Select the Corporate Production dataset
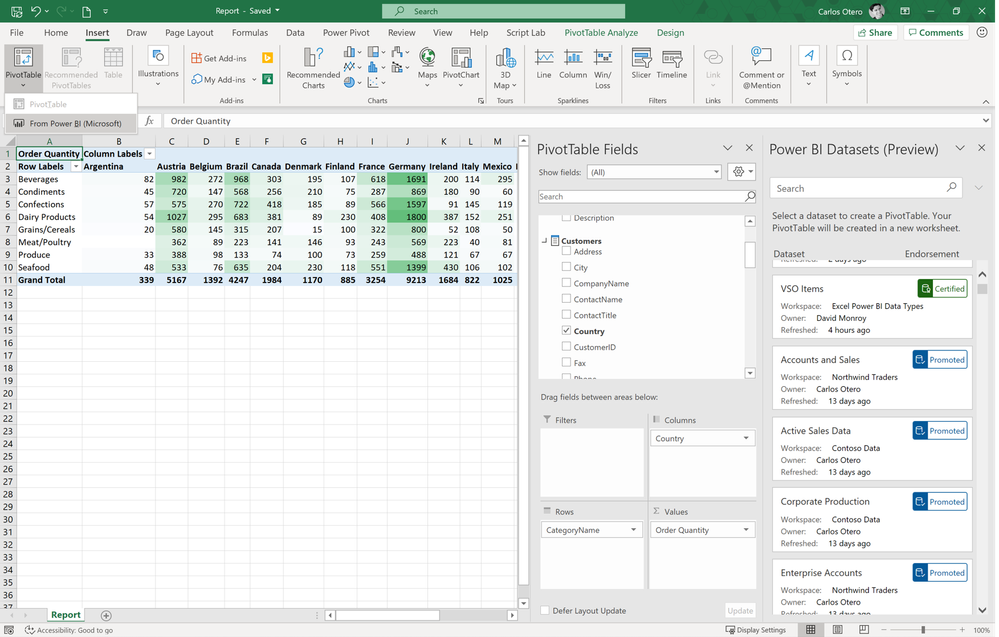The width and height of the screenshot is (999, 637). click(872, 520)
